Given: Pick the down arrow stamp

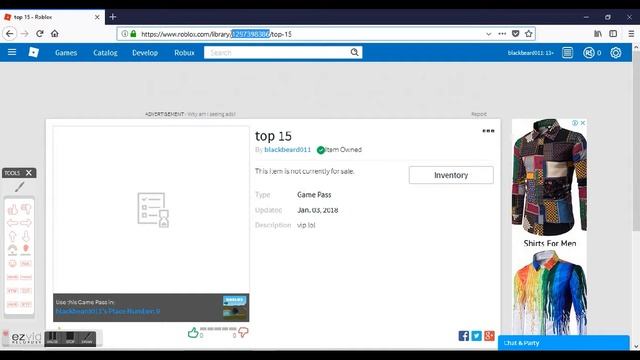Looking at the screenshot, I should click(x=26, y=236).
